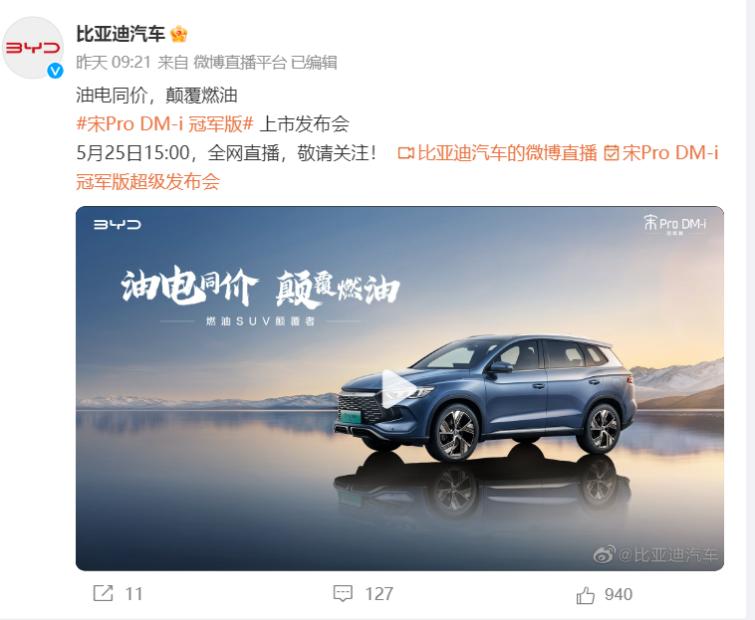Click the gold membership crown badge
The image size is (755, 620).
pyautogui.click(x=179, y=34)
